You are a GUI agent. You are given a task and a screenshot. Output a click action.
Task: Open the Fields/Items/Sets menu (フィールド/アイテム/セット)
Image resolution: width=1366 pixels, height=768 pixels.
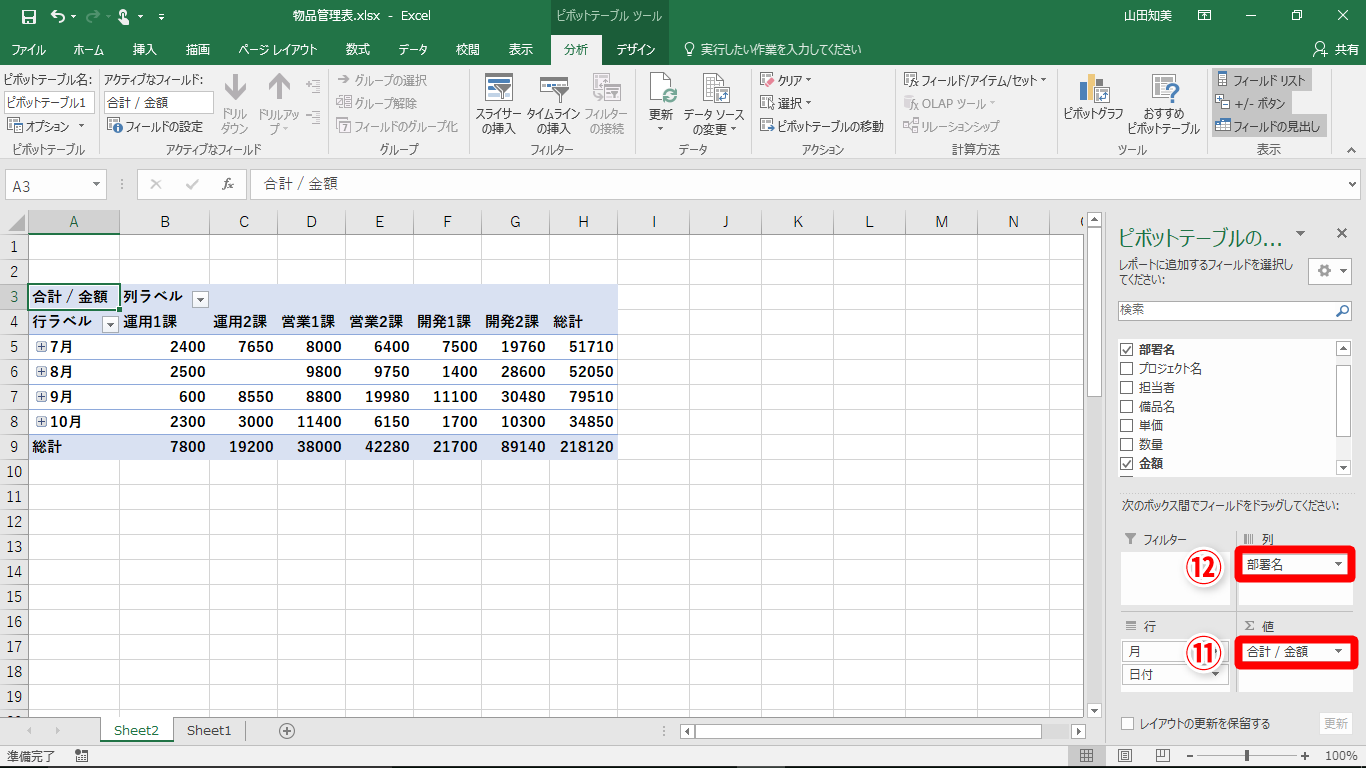tap(975, 80)
